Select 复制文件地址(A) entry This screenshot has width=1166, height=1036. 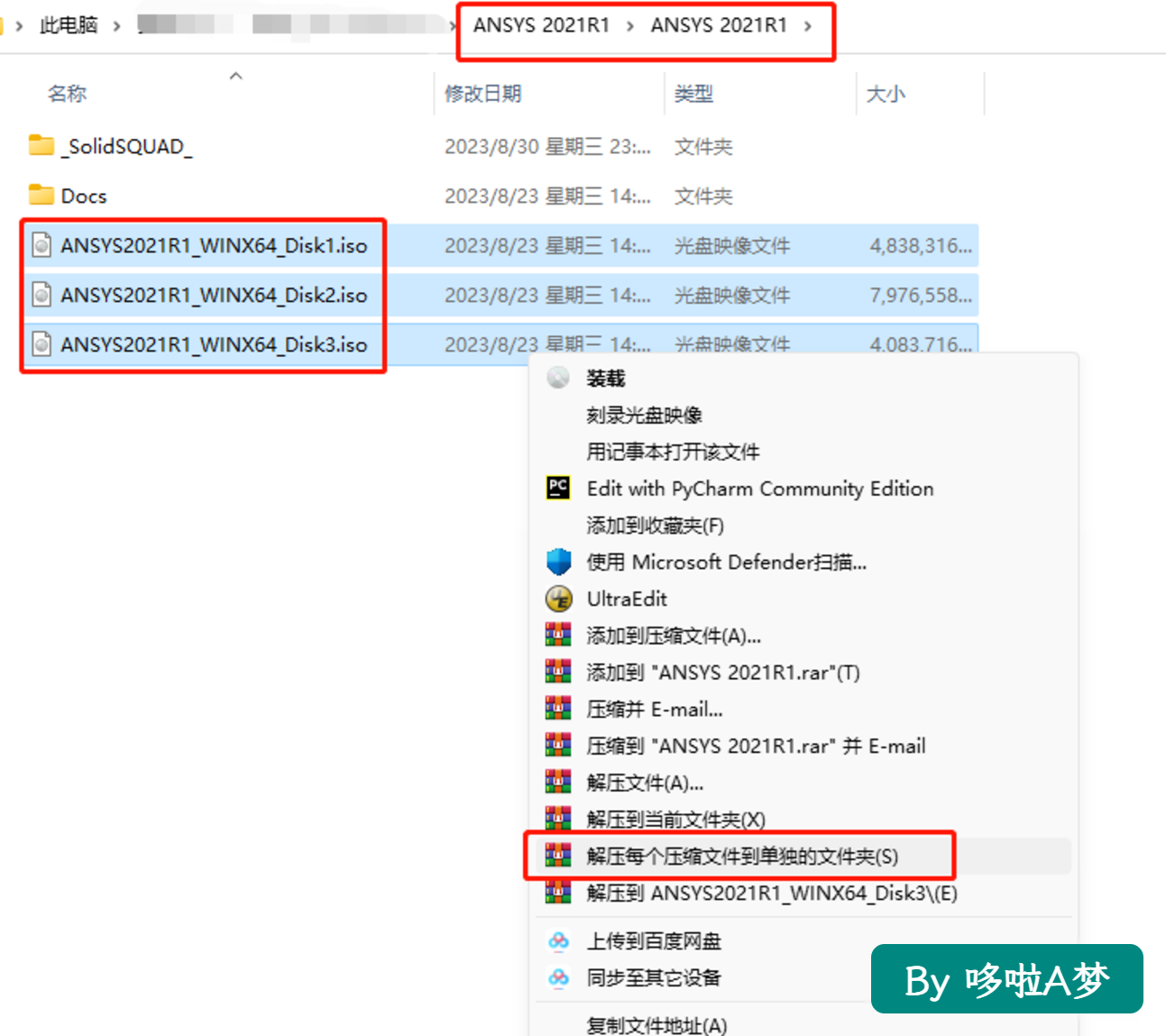click(656, 1025)
